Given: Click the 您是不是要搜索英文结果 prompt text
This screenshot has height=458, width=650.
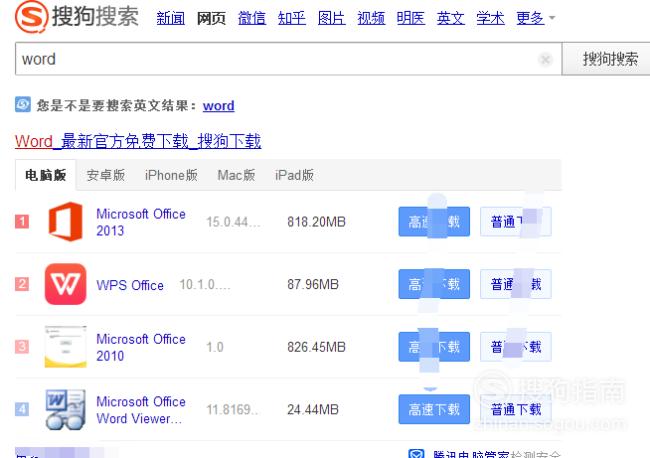Looking at the screenshot, I should (x=117, y=105).
